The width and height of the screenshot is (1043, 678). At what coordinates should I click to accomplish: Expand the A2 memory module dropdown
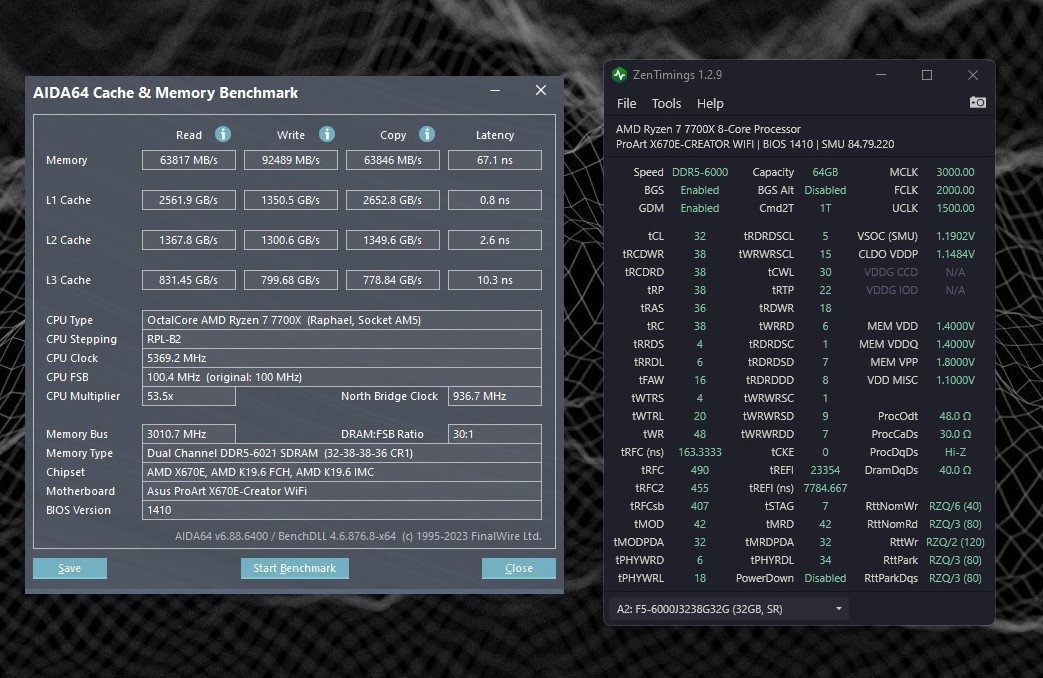(x=728, y=609)
